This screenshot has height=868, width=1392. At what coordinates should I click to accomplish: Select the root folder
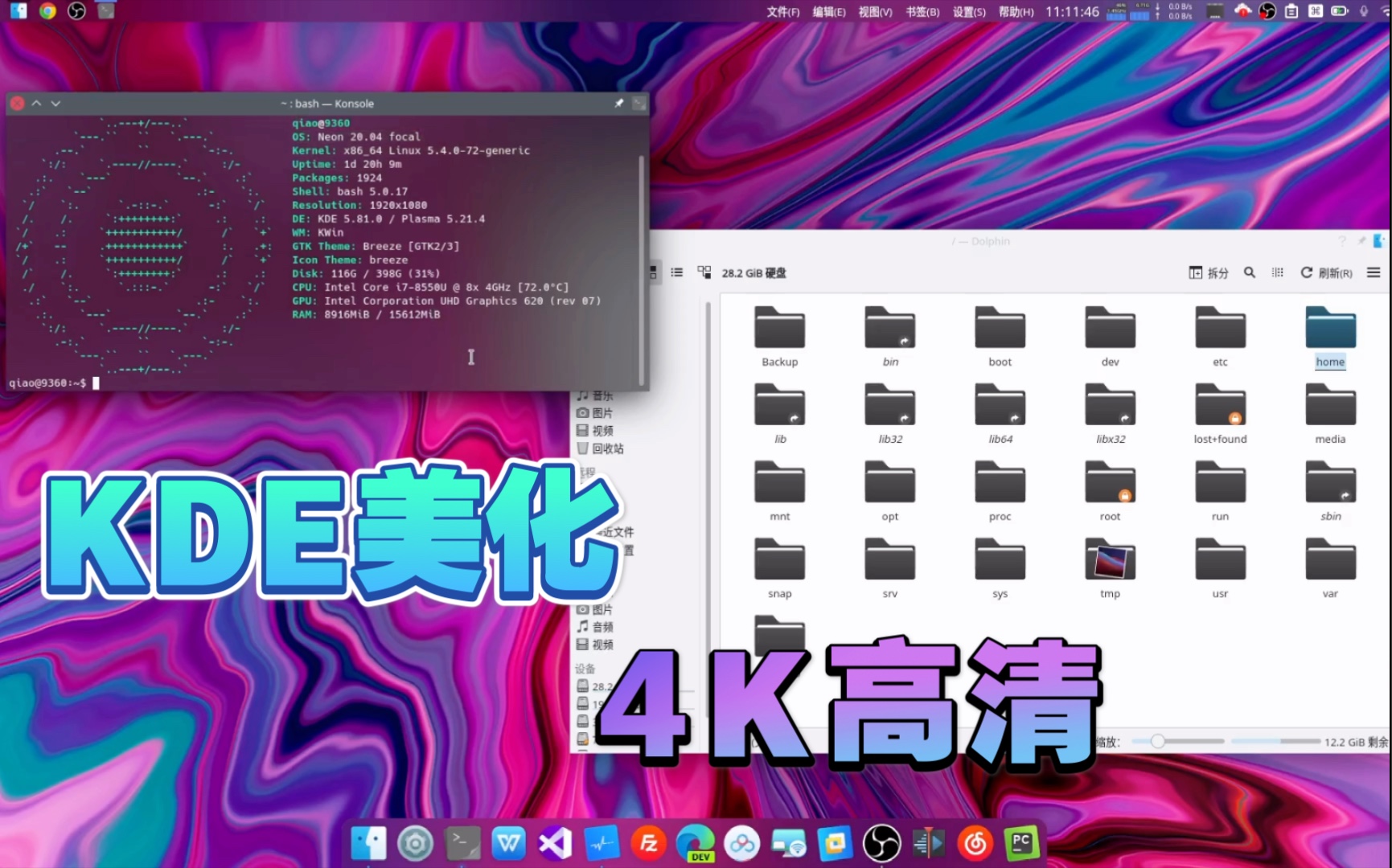[x=1110, y=492]
